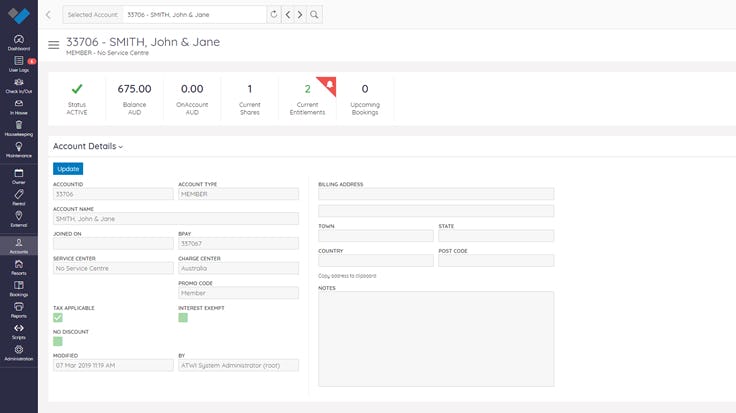736x413 pixels.
Task: Go to the next account
Action: point(300,15)
